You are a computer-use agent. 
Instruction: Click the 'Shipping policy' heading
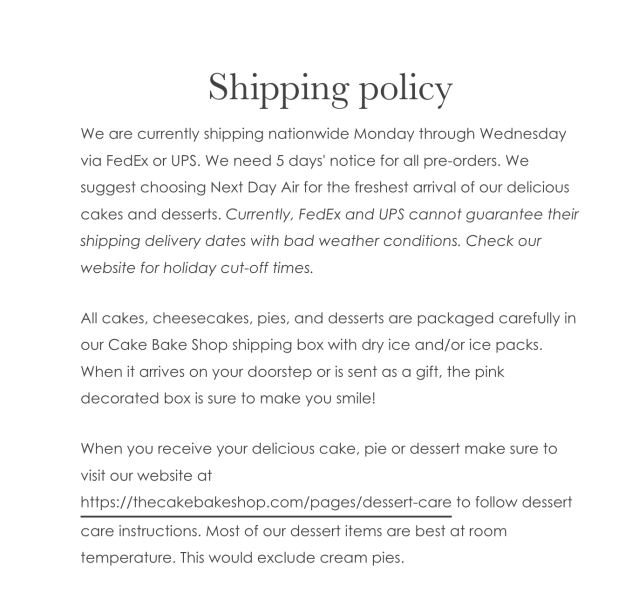point(330,89)
